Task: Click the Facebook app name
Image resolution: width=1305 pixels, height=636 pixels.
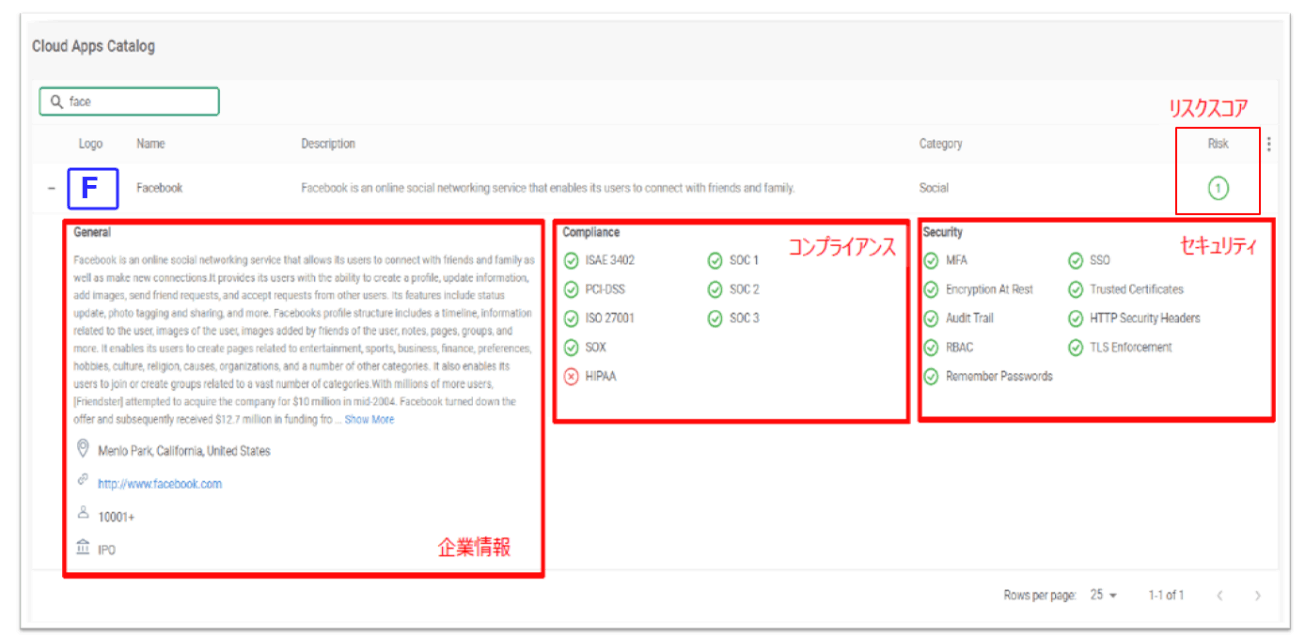Action: click(160, 188)
